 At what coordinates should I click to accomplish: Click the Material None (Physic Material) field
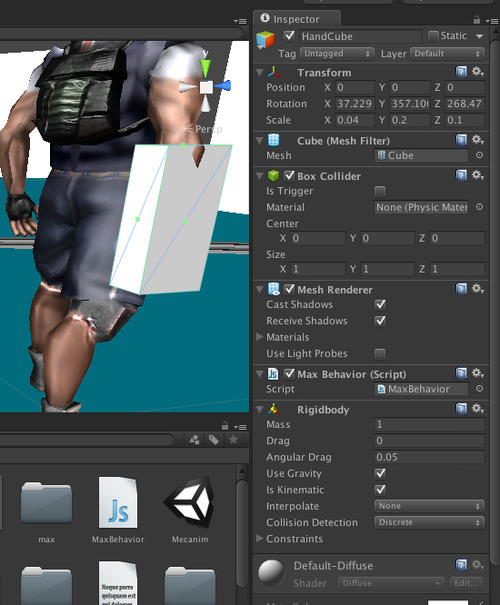pos(421,207)
